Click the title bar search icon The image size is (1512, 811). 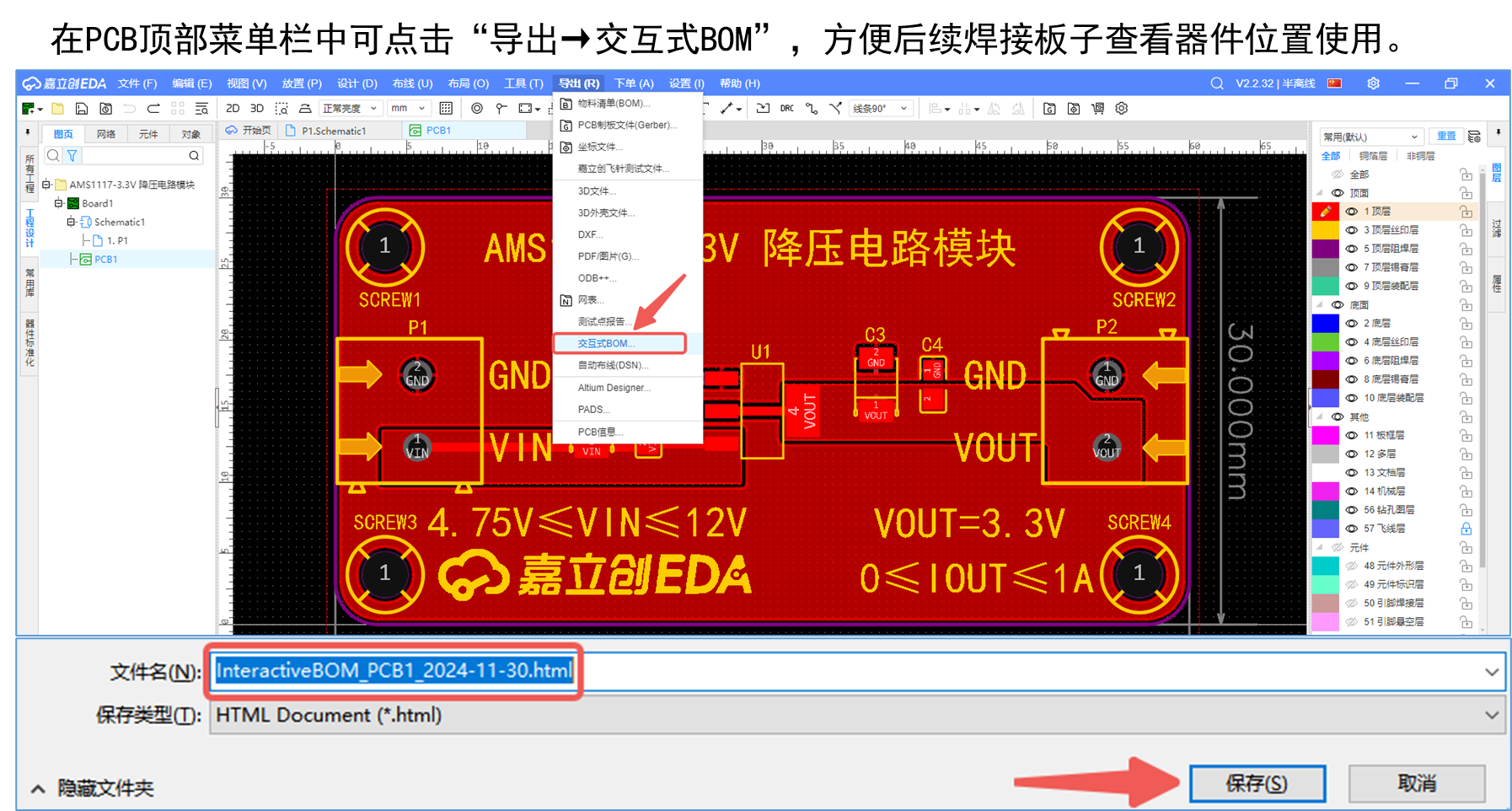click(1217, 83)
